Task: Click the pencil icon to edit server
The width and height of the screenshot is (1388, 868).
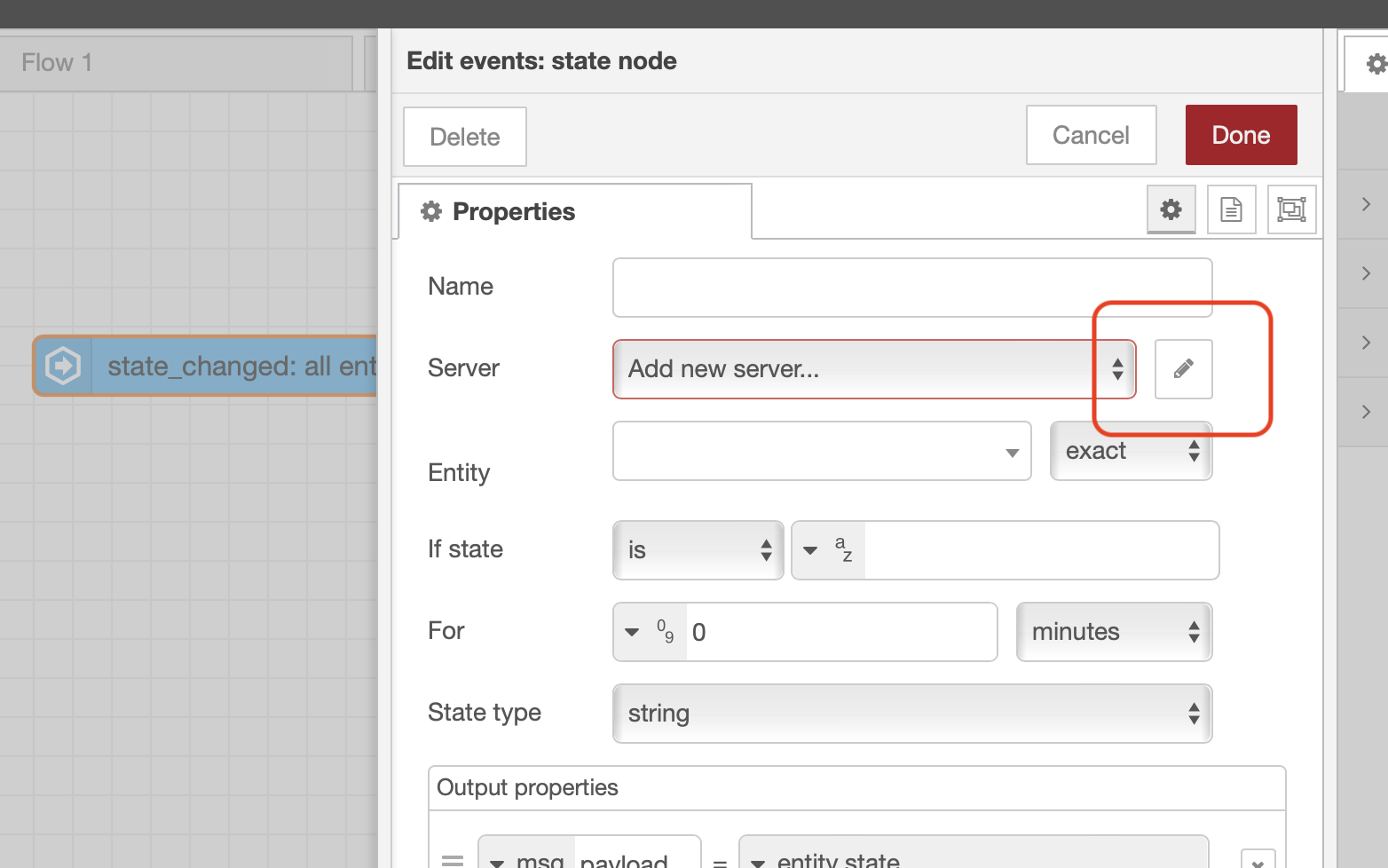Action: [1183, 368]
